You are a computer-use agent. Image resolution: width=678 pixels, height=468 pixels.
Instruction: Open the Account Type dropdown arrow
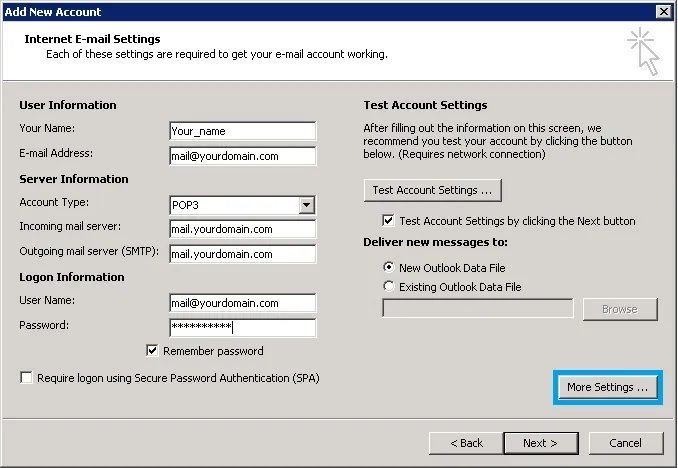pos(307,205)
